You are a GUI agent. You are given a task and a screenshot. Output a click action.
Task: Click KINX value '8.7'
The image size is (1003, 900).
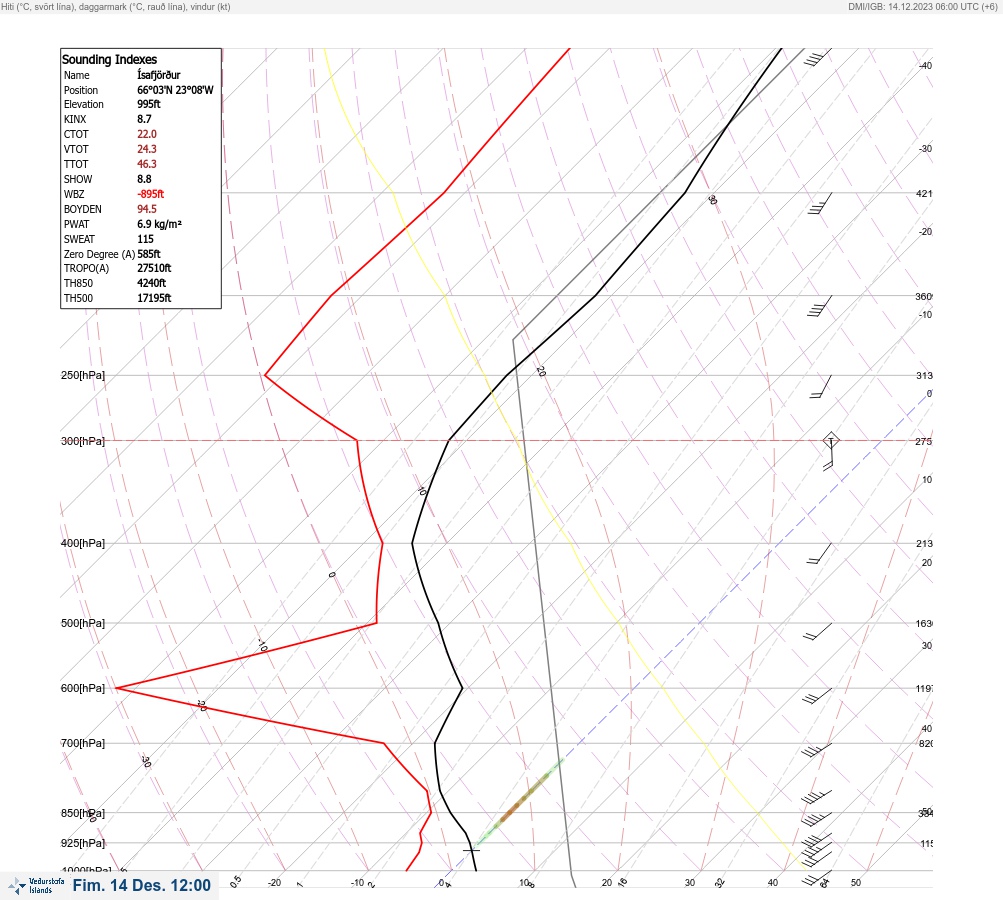[144, 119]
